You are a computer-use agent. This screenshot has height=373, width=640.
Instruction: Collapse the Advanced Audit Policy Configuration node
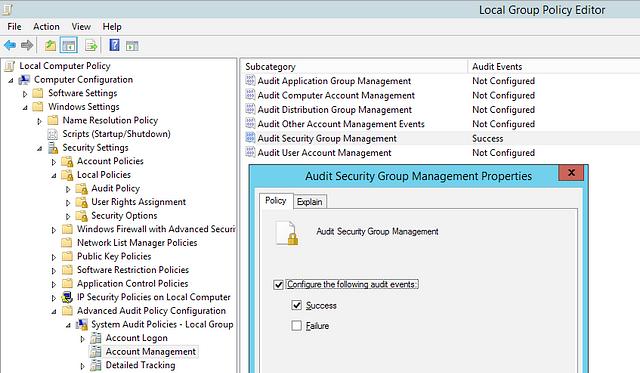coord(54,312)
